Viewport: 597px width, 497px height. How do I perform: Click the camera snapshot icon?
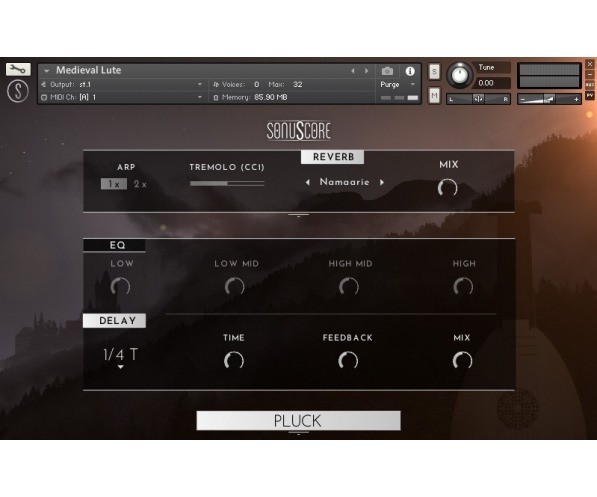click(387, 71)
